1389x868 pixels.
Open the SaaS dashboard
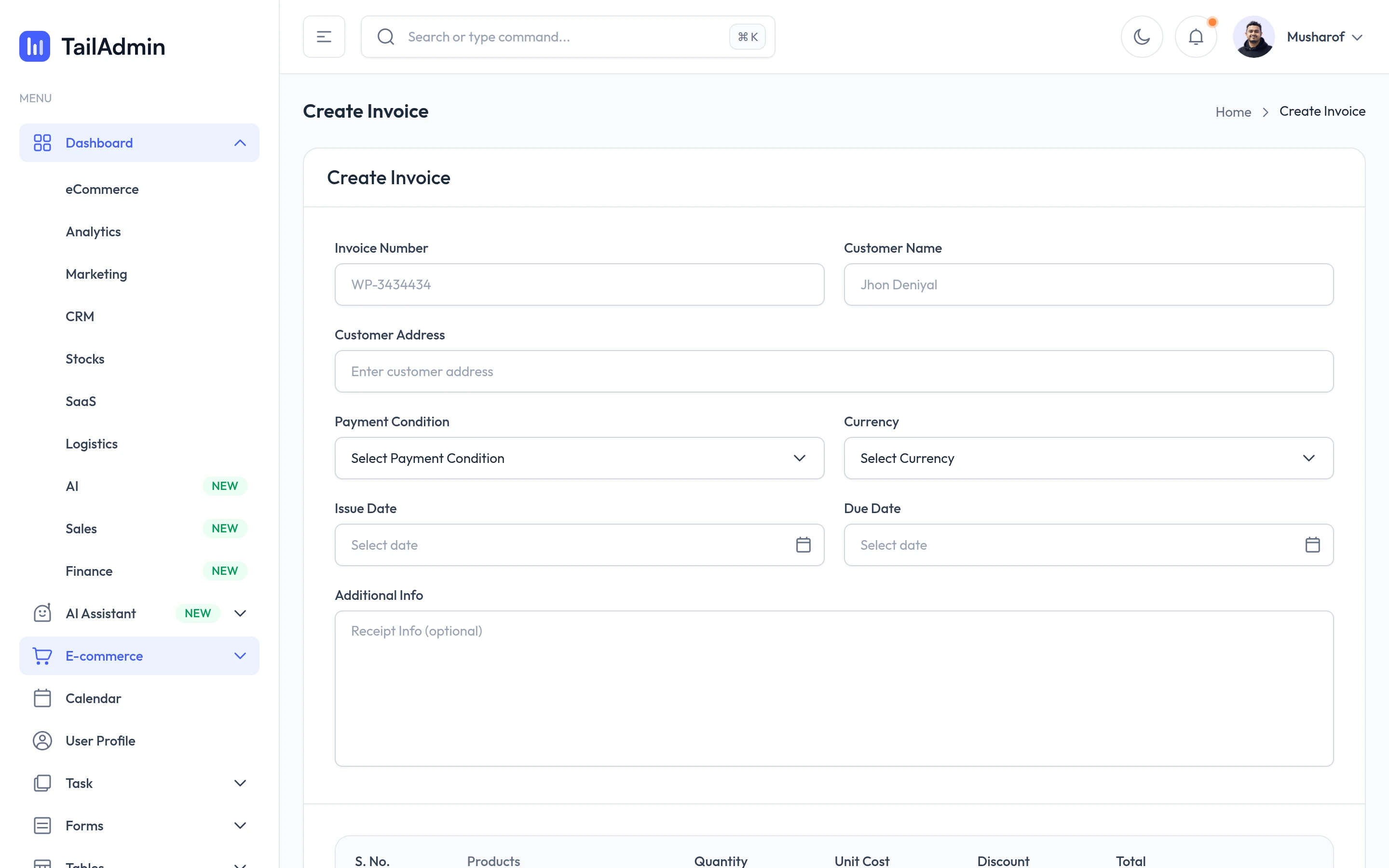click(x=81, y=402)
